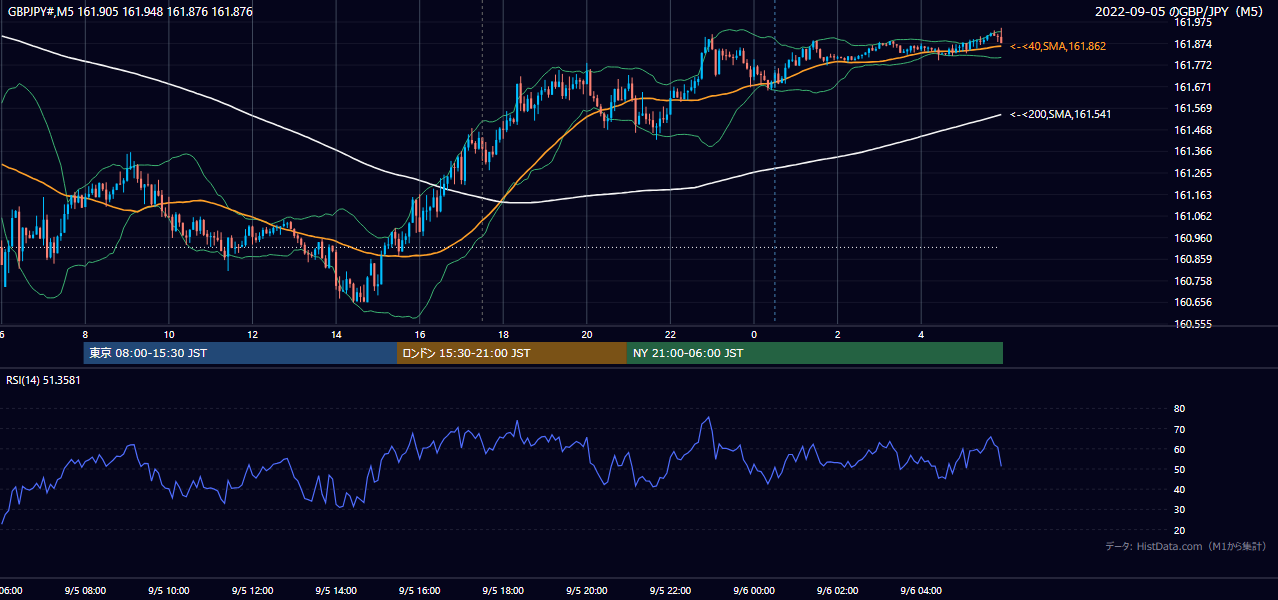This screenshot has height=600, width=1278.
Task: Click bottom date label 9/5 12:00
Action: [x=253, y=591]
